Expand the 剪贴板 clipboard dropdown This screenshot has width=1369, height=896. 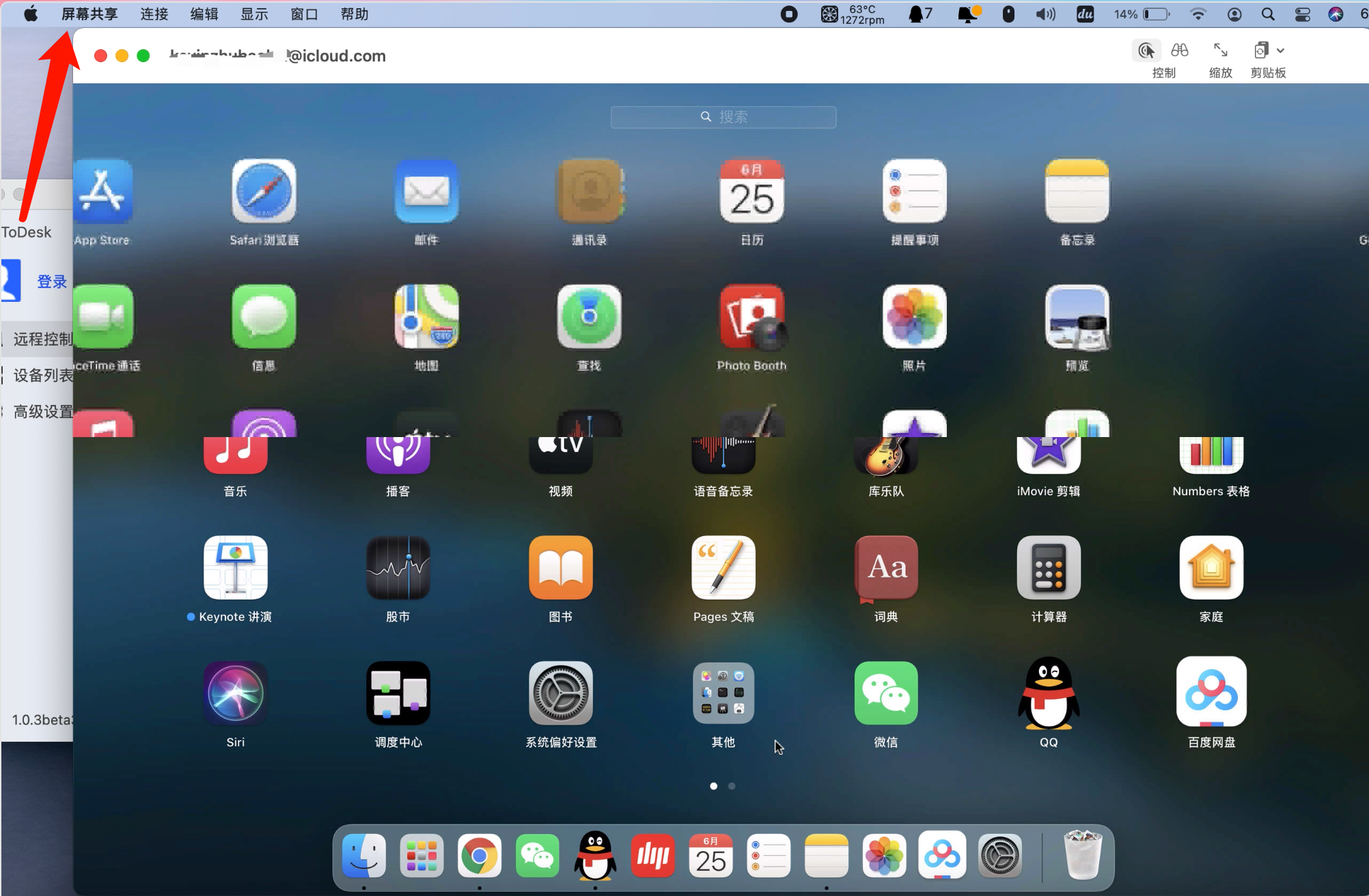pyautogui.click(x=1280, y=51)
